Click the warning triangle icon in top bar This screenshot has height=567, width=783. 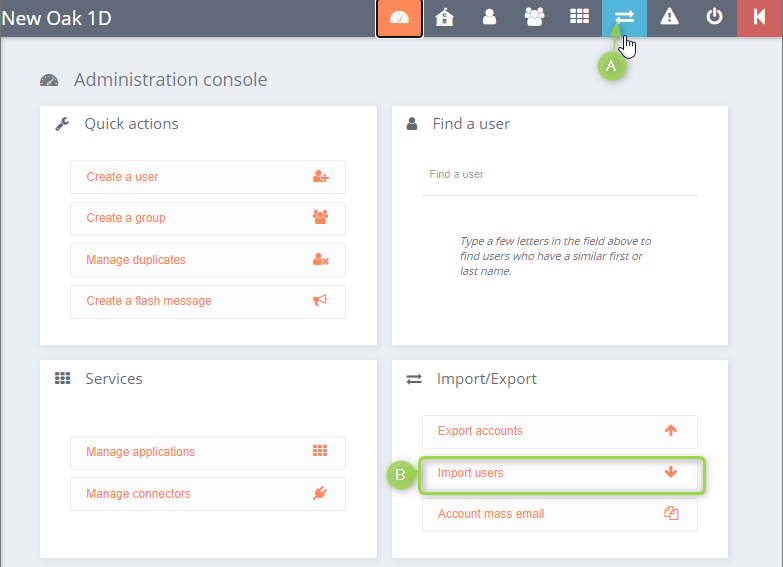coord(669,18)
